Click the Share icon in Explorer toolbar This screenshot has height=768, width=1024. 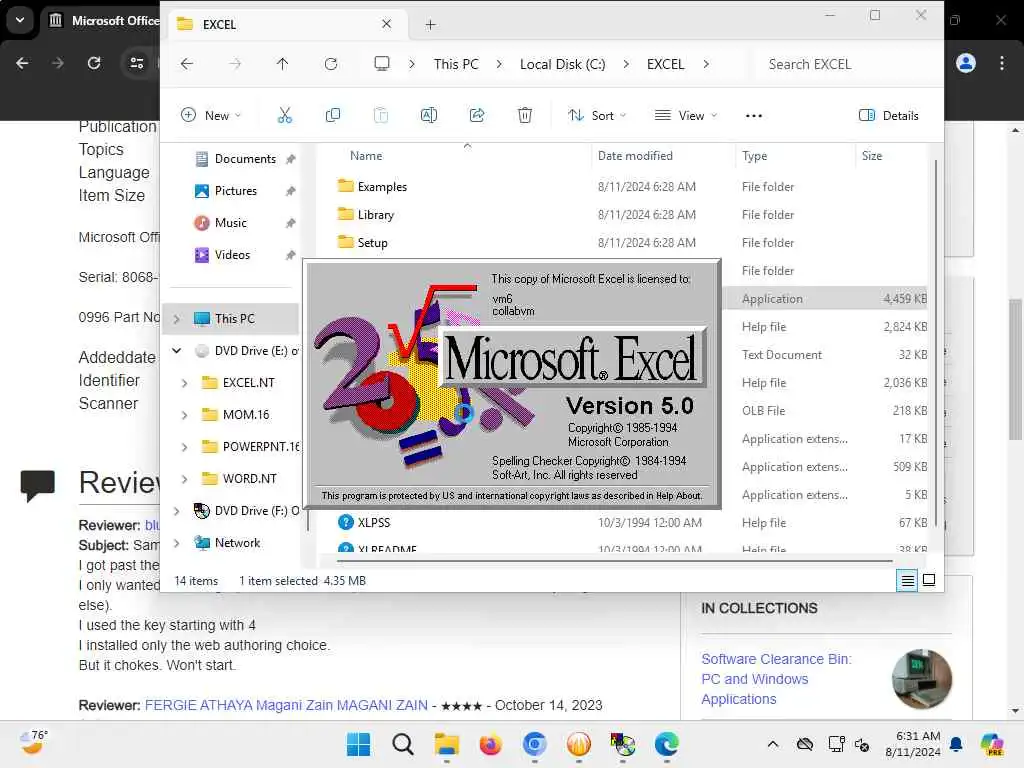(477, 116)
